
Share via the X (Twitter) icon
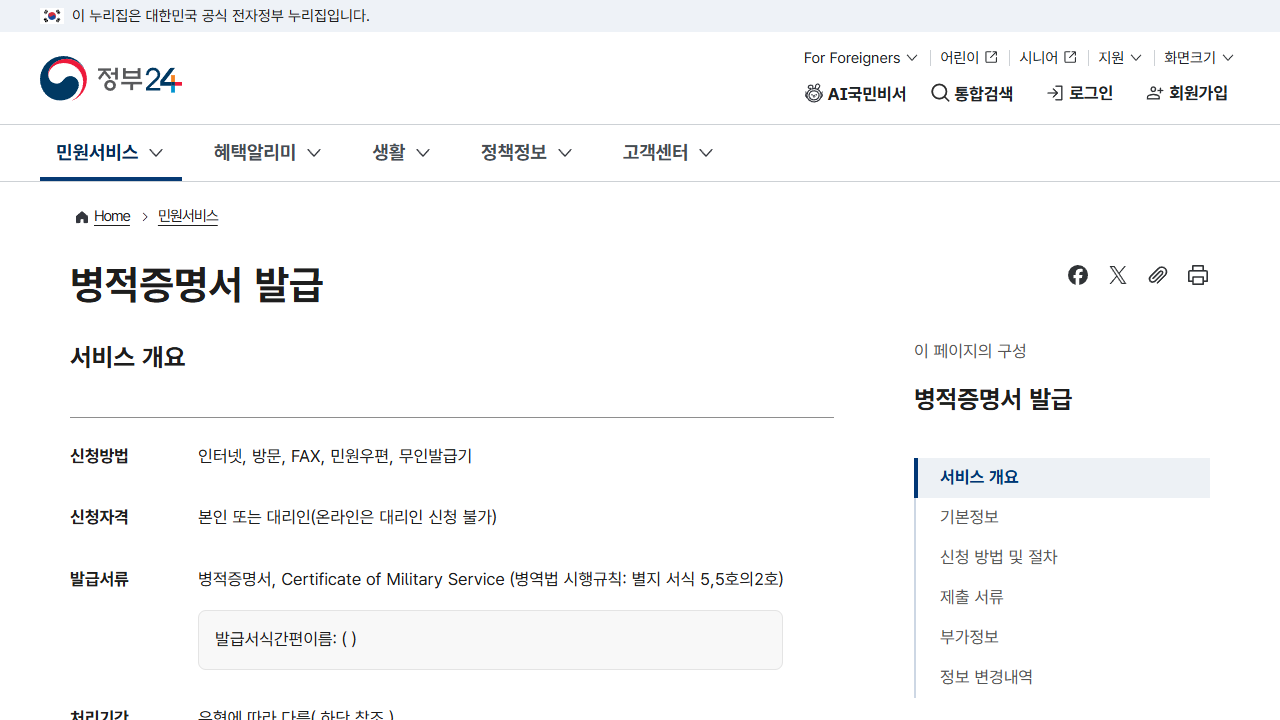(x=1118, y=275)
